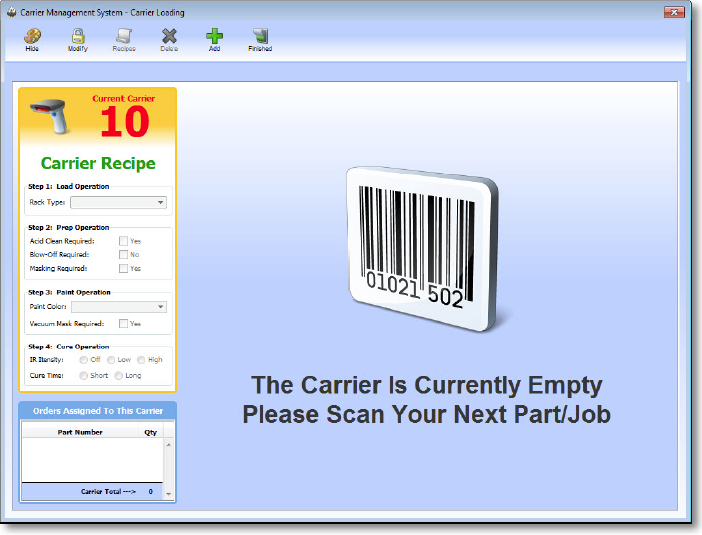
Task: Select Cure Time Short radio button
Action: pyautogui.click(x=83, y=375)
